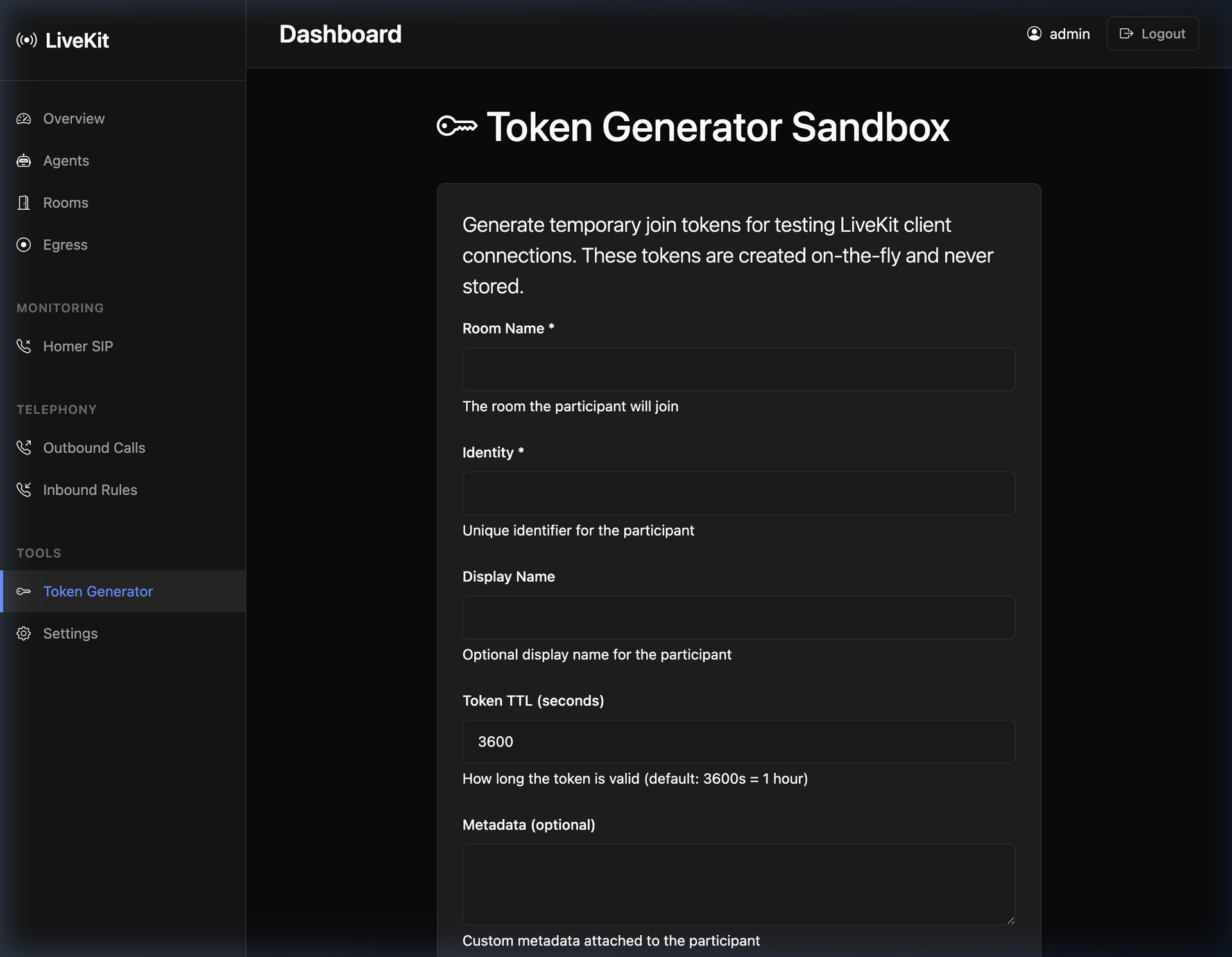Click the Overview gauge icon
The image size is (1232, 957).
click(24, 119)
